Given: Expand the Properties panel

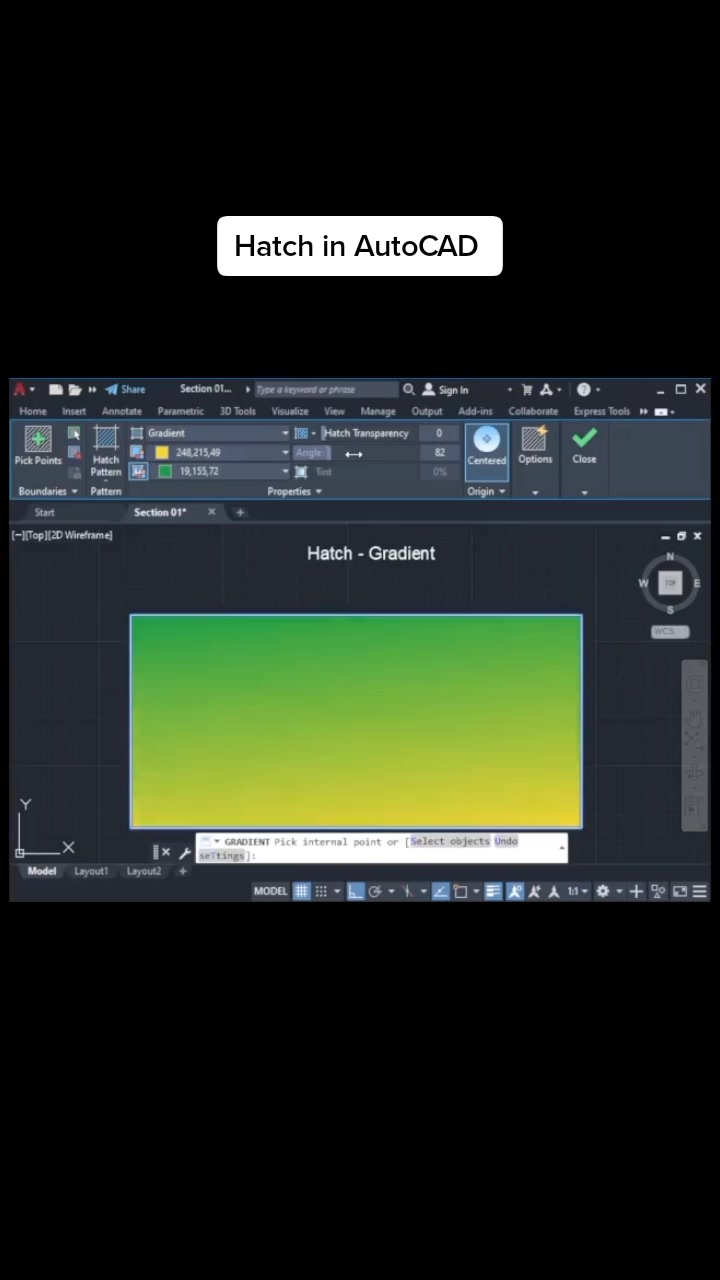Looking at the screenshot, I should [x=295, y=491].
